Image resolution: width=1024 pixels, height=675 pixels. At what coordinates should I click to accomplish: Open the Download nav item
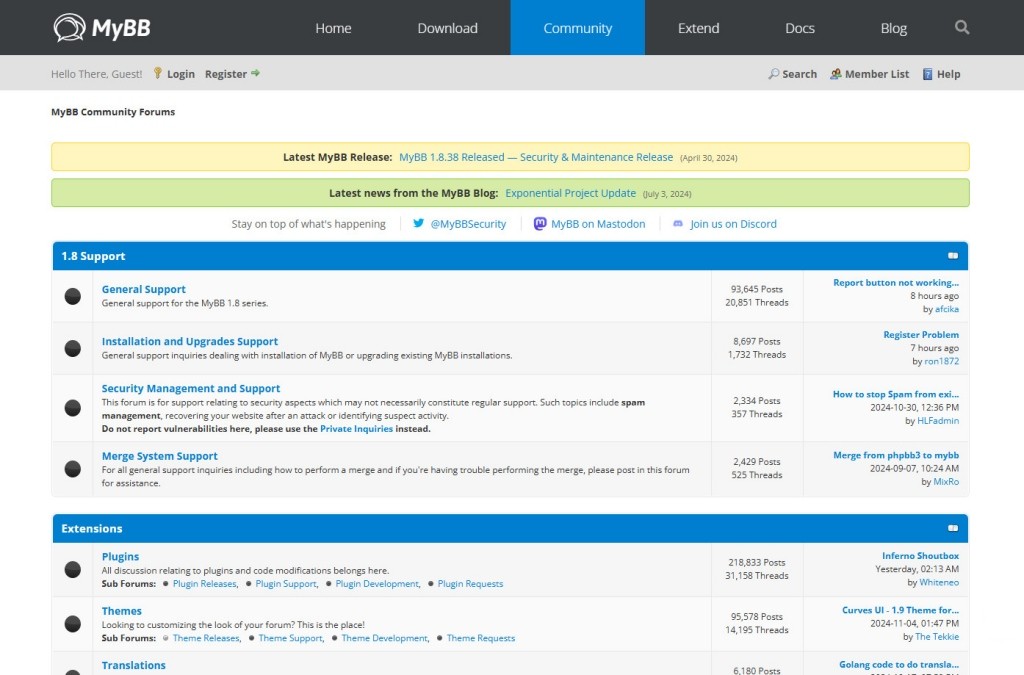447,28
